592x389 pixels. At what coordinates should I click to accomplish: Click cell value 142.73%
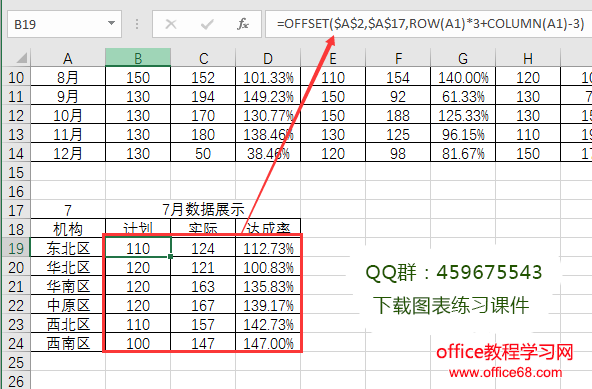click(268, 324)
